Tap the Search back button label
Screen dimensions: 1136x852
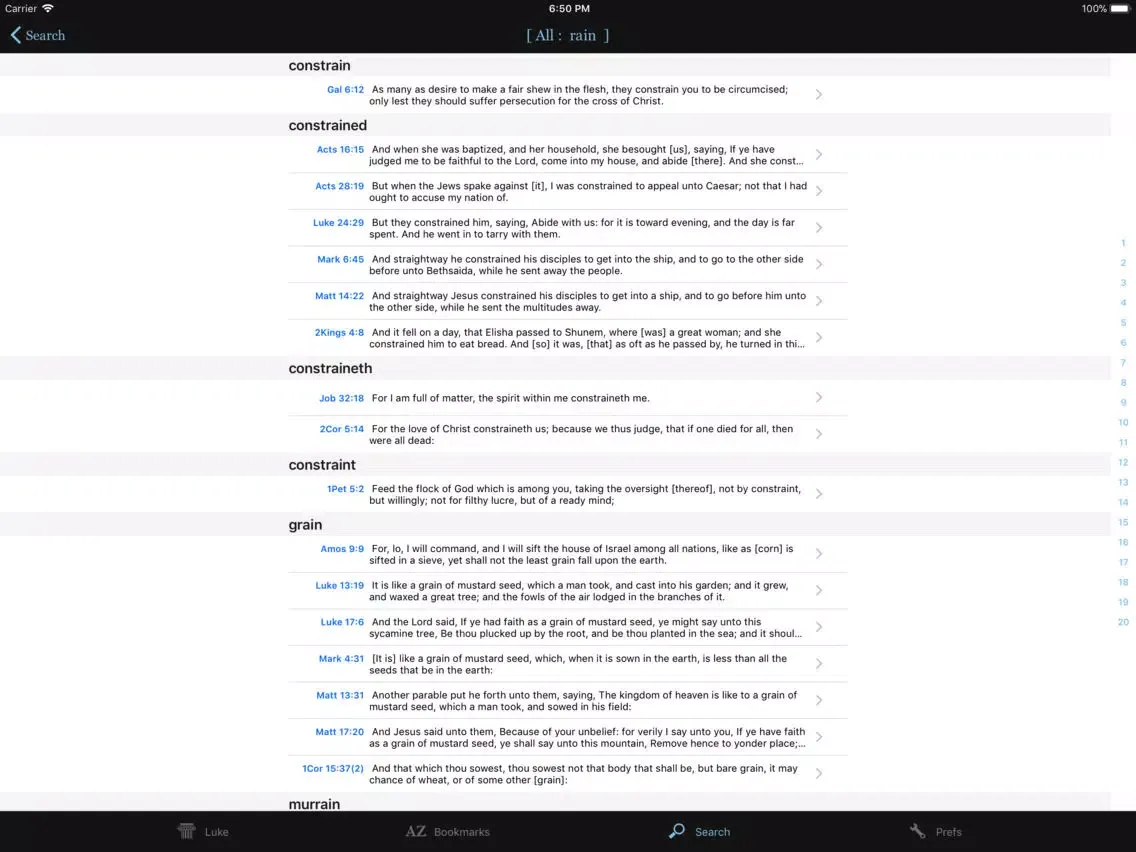click(45, 36)
